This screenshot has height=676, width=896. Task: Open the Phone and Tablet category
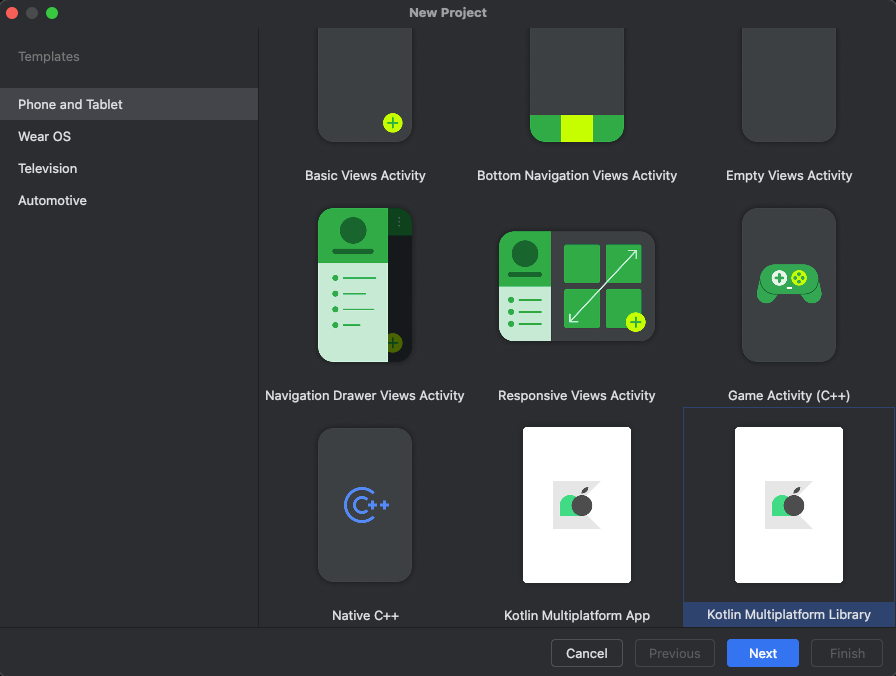(129, 104)
